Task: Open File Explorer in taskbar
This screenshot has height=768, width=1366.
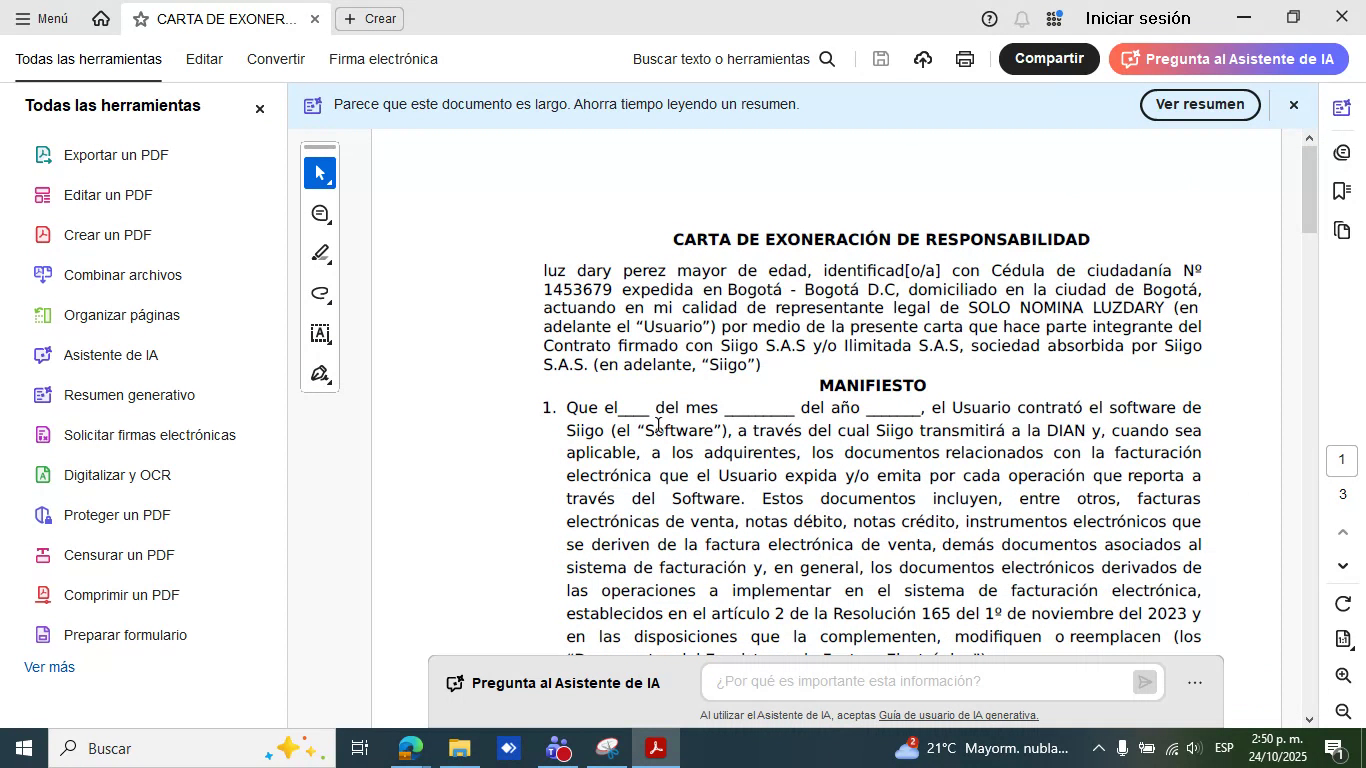Action: (459, 748)
